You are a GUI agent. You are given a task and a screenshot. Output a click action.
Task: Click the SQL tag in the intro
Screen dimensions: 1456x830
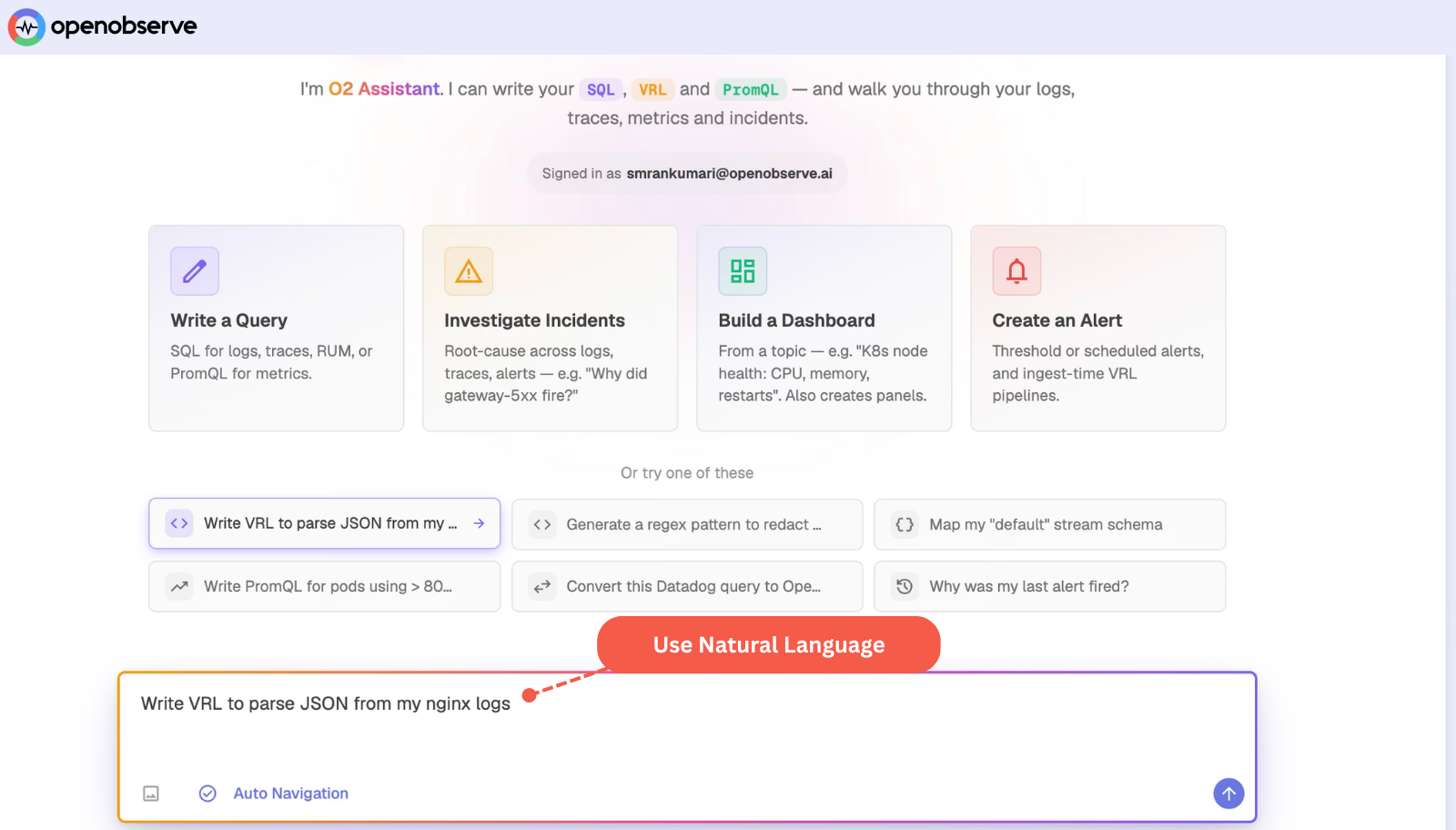tap(601, 89)
